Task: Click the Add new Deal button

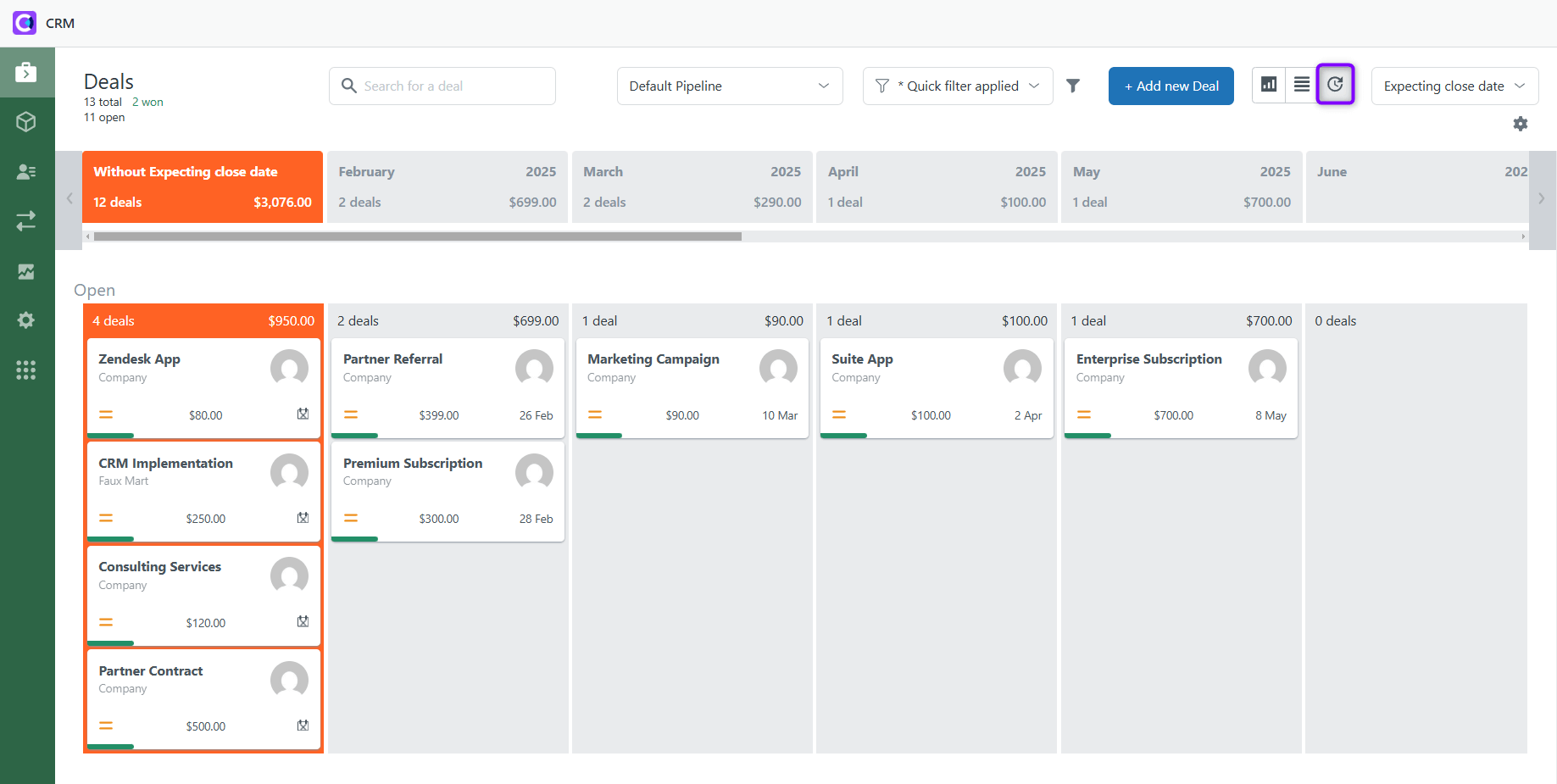Action: [1171, 86]
